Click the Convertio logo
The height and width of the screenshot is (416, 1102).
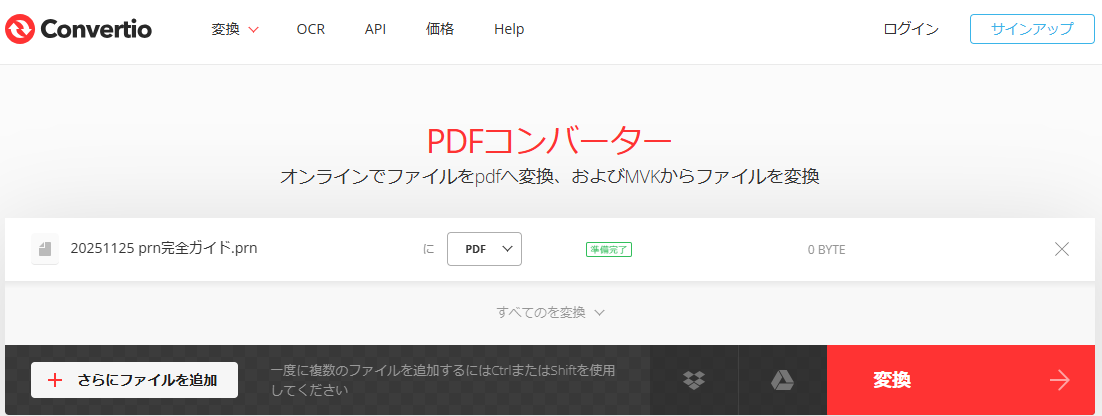coord(78,30)
